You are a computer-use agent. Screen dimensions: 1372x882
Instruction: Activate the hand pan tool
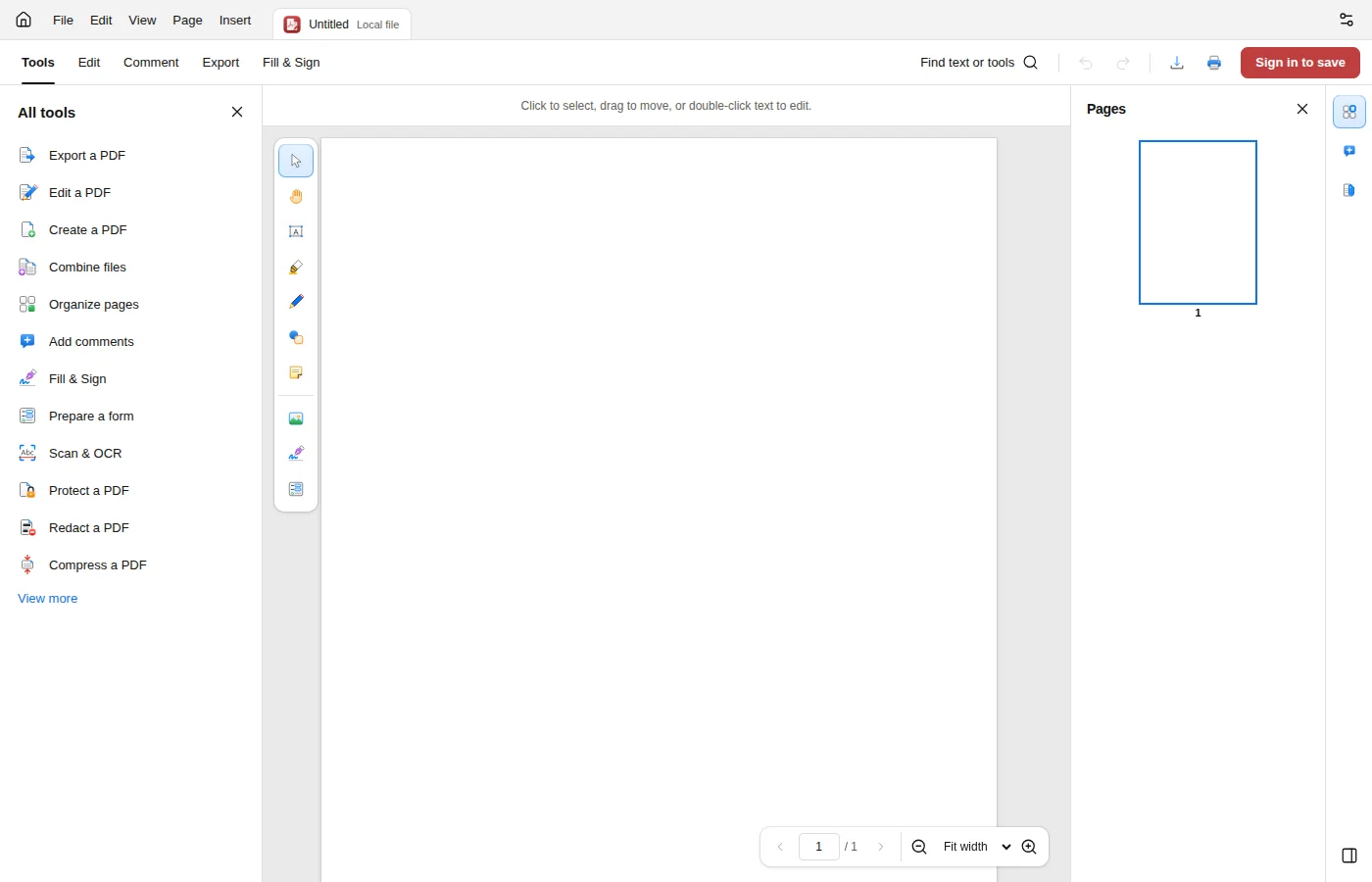click(296, 196)
